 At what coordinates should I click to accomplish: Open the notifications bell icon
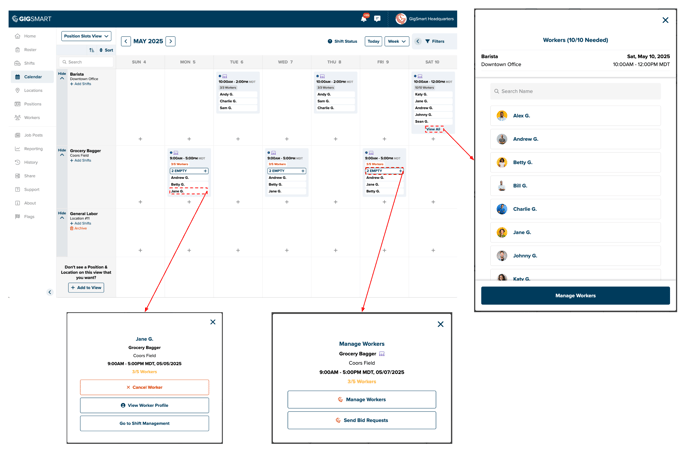(x=364, y=18)
